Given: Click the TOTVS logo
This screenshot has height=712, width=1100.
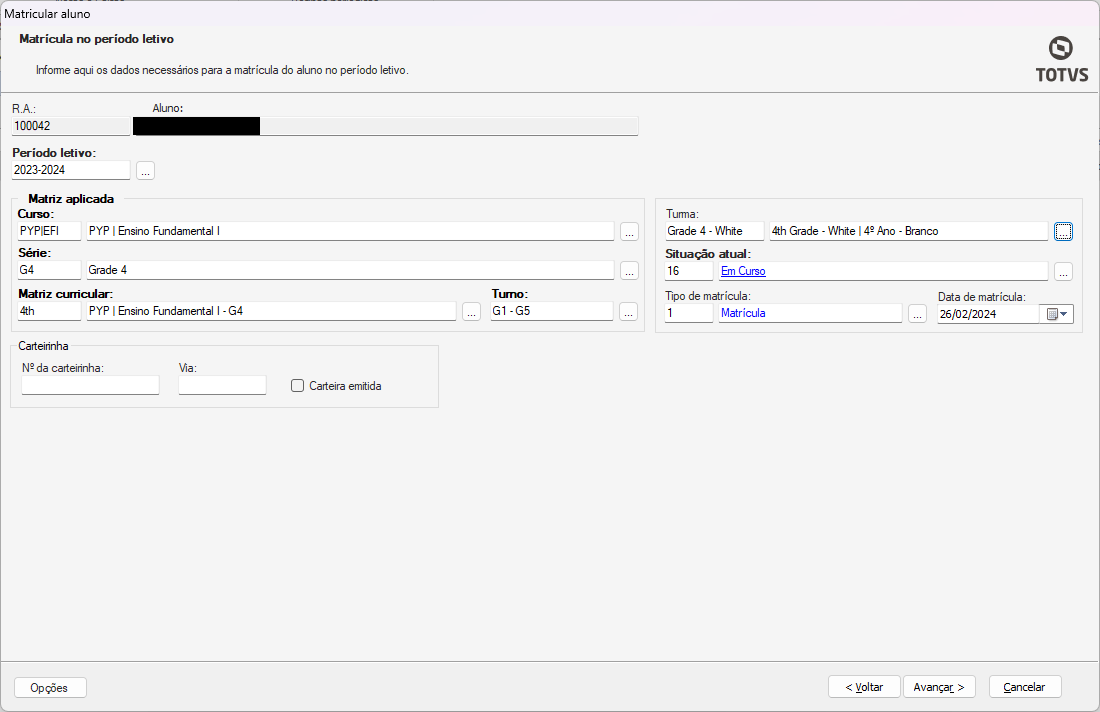Looking at the screenshot, I should point(1061,60).
